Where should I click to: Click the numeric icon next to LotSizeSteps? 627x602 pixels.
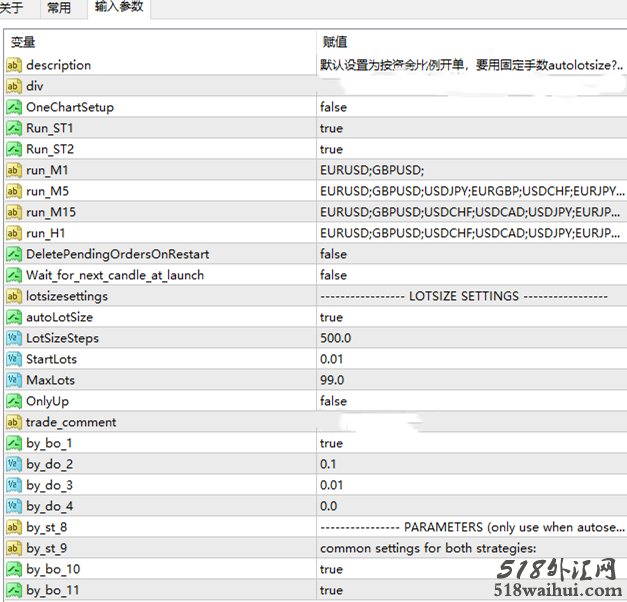(x=14, y=338)
